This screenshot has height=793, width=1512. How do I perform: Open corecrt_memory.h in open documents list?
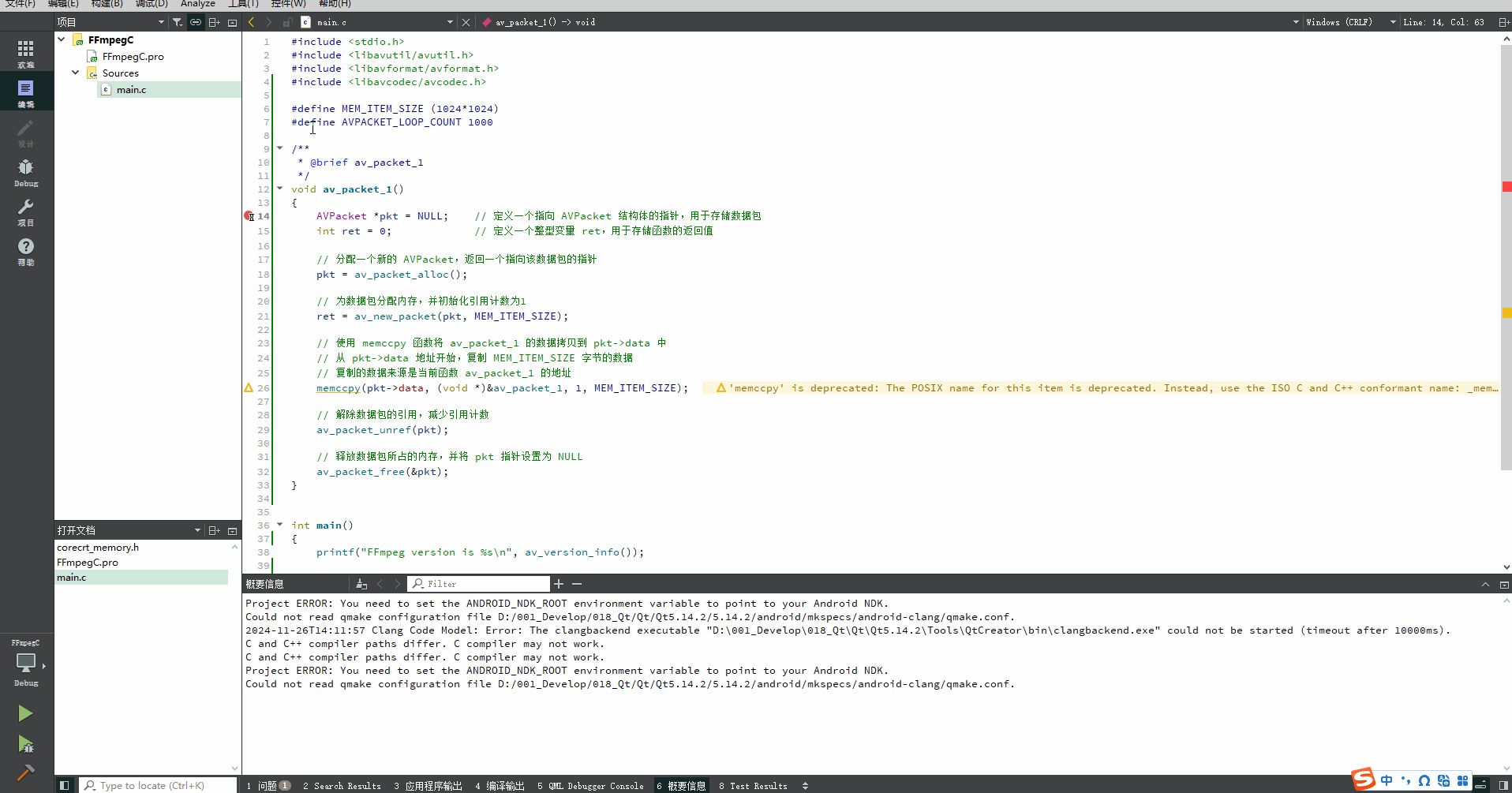tap(98, 548)
